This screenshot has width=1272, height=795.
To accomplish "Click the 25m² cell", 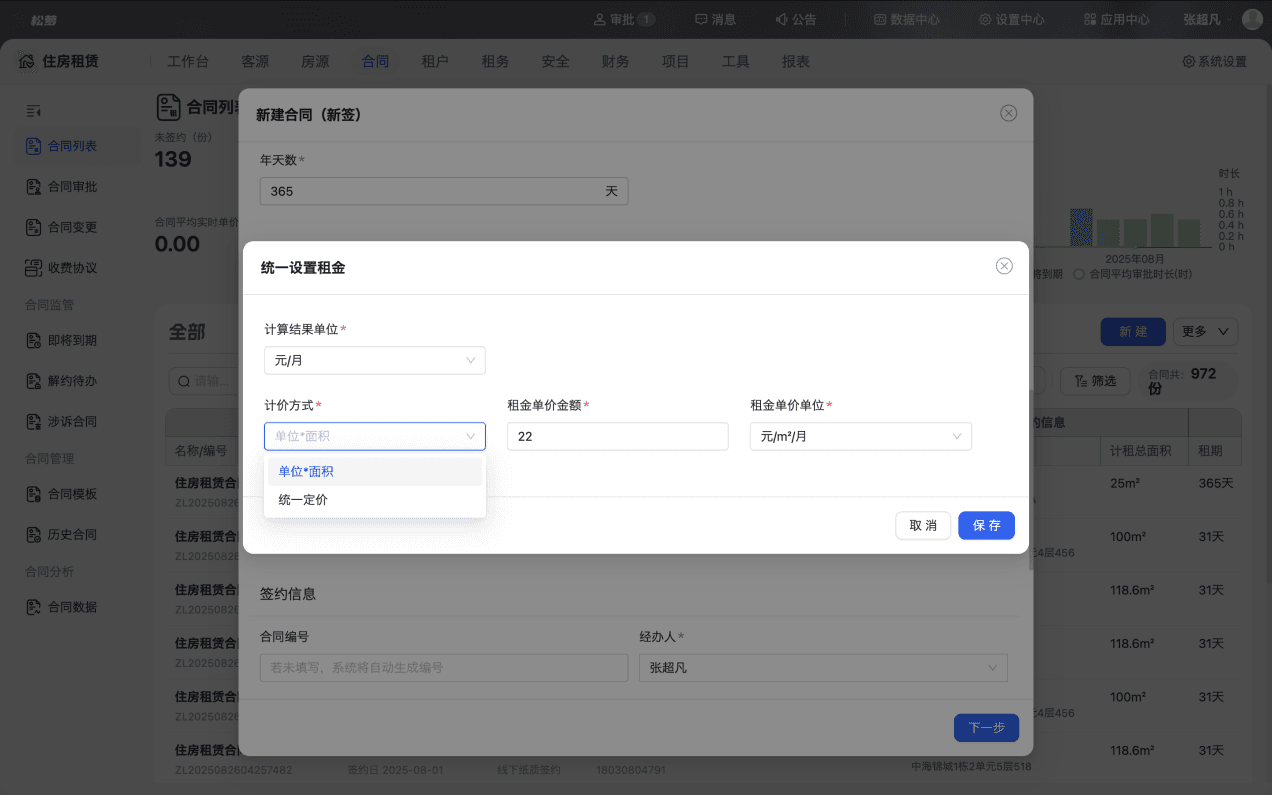I will point(1126,483).
